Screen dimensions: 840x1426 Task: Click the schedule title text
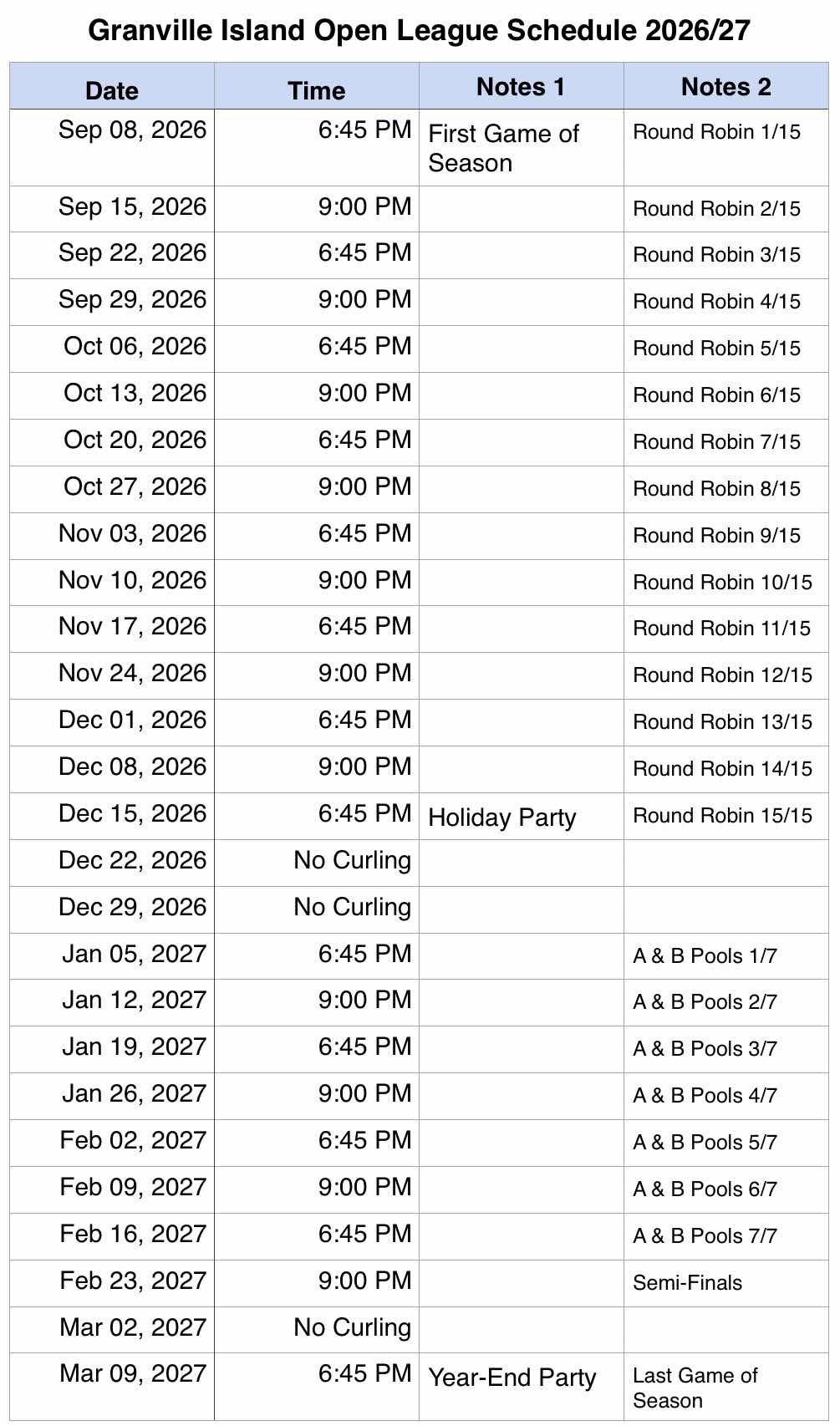(x=420, y=31)
